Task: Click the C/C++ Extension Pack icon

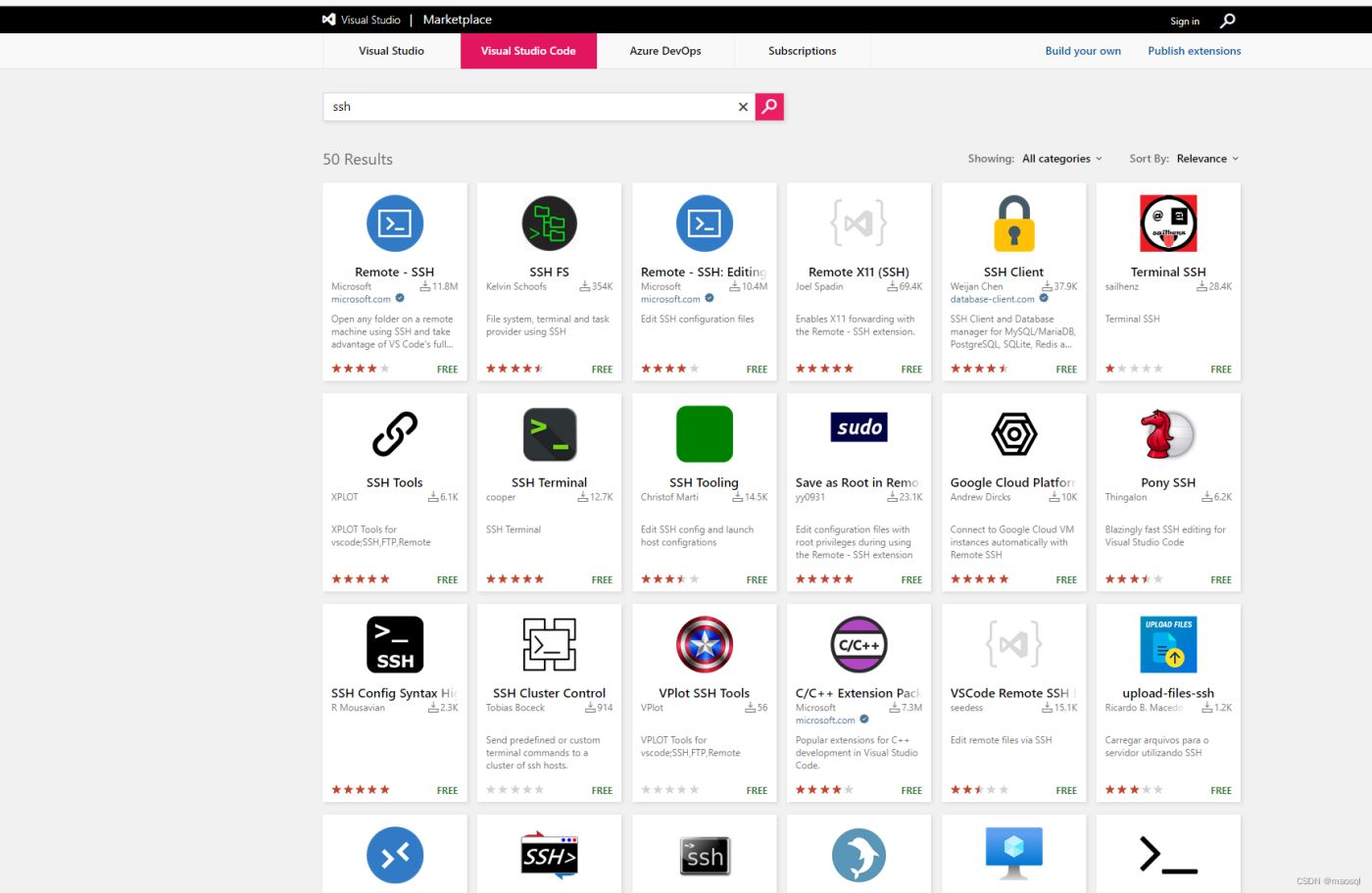Action: point(858,644)
